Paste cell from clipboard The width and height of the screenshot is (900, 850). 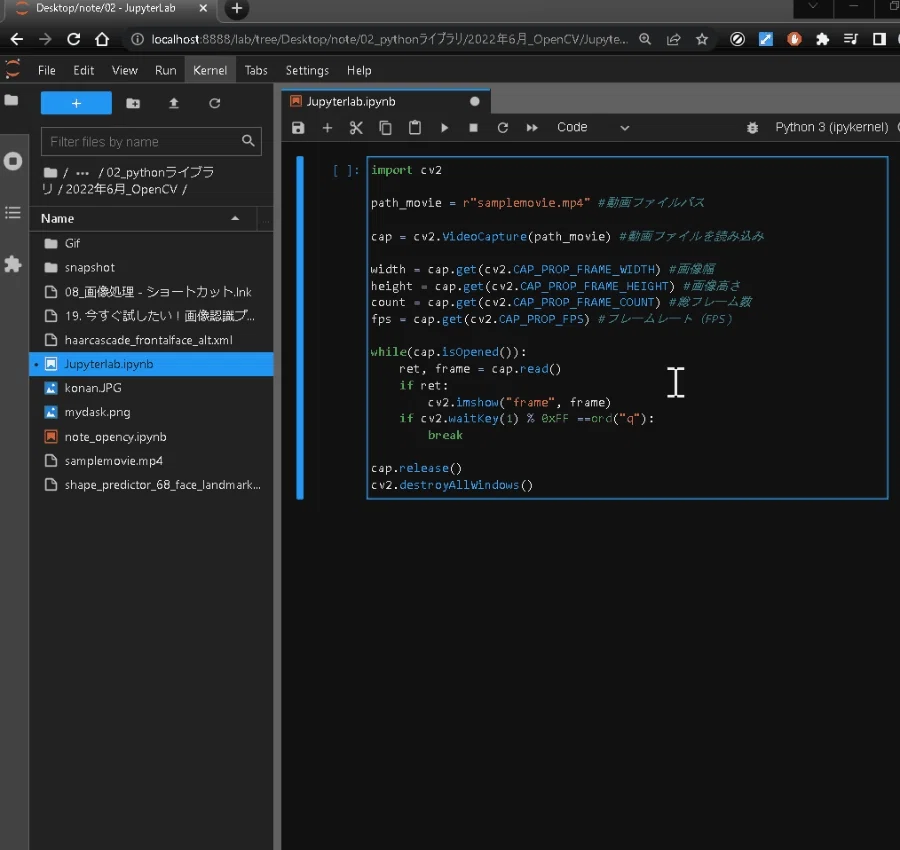[414, 127]
